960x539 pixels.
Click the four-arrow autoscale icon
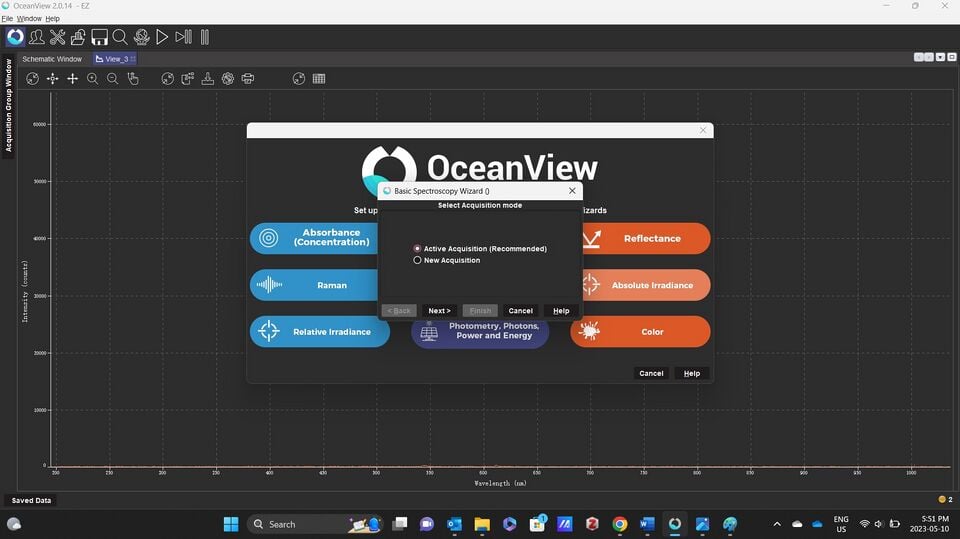53,78
